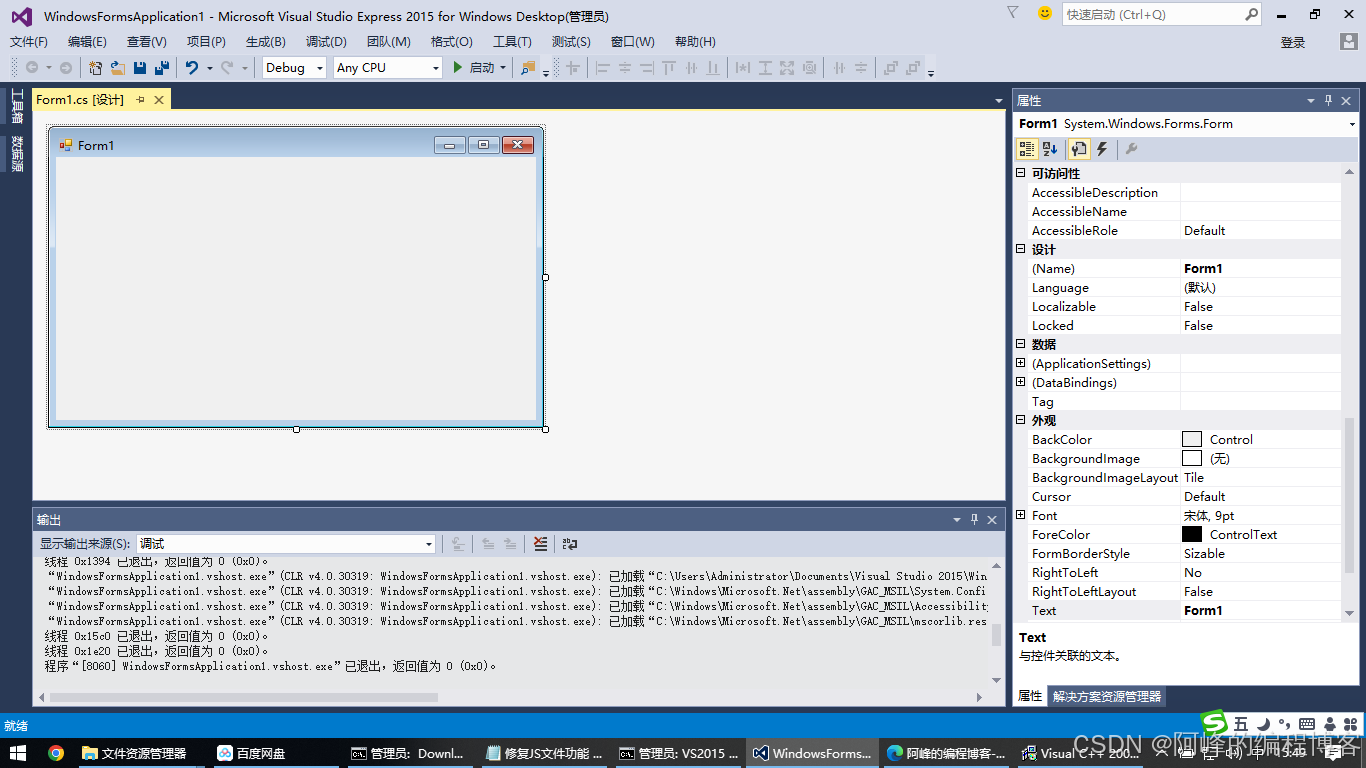This screenshot has height=768, width=1366.
Task: Click the Open File folder icon
Action: click(117, 67)
